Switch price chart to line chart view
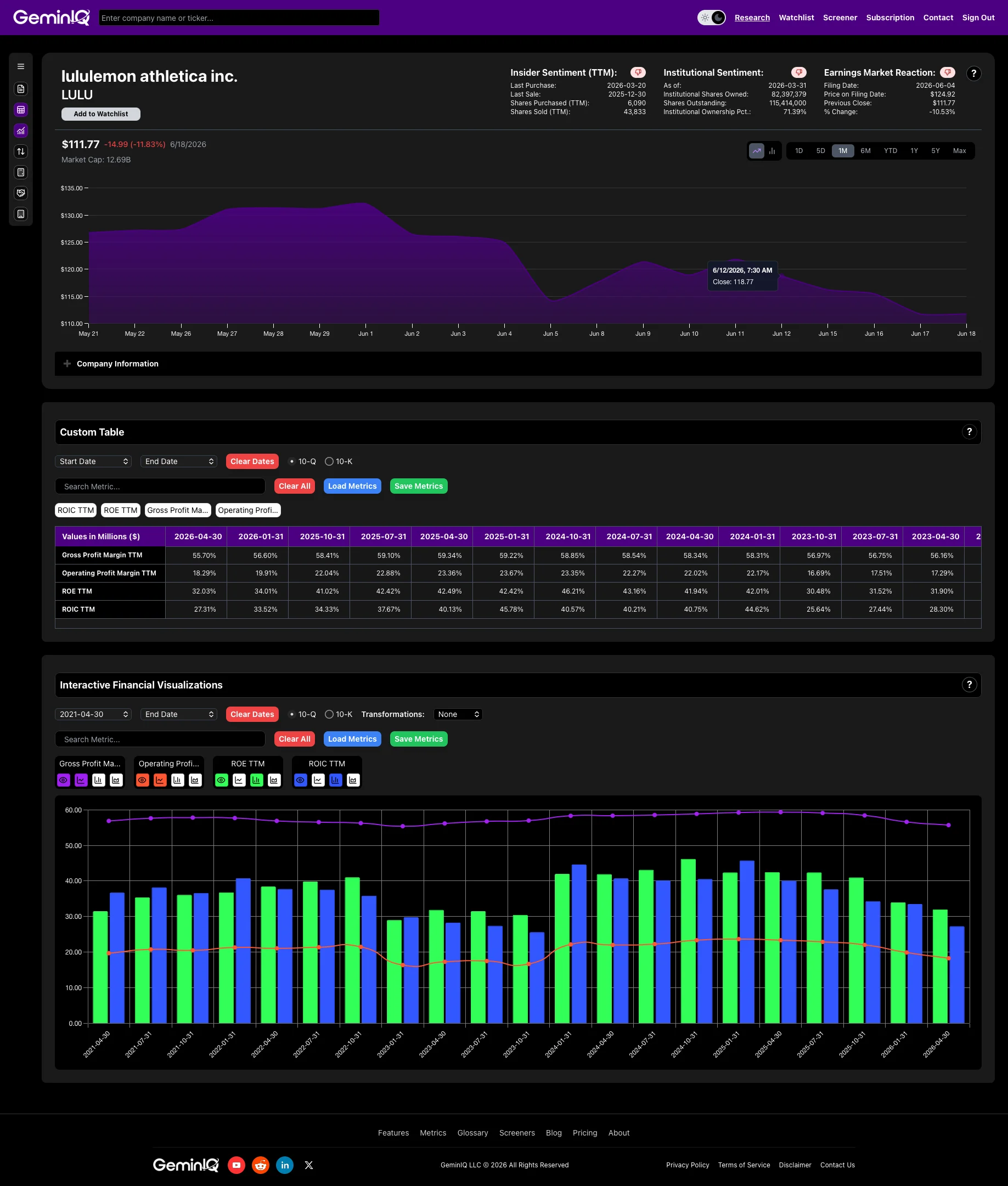The height and width of the screenshot is (1186, 1008). (757, 151)
